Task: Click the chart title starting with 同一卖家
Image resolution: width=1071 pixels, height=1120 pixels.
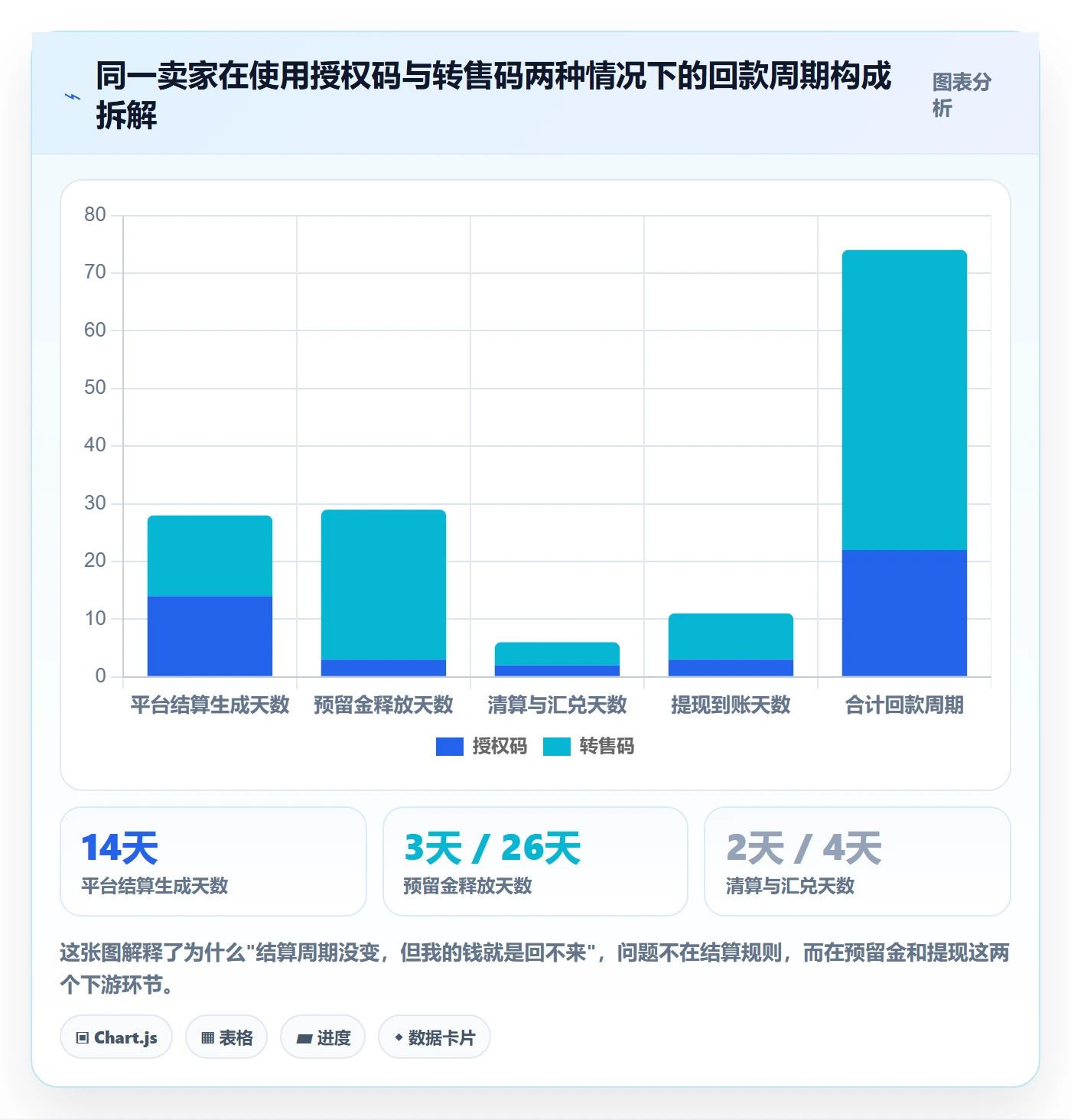Action: click(493, 95)
